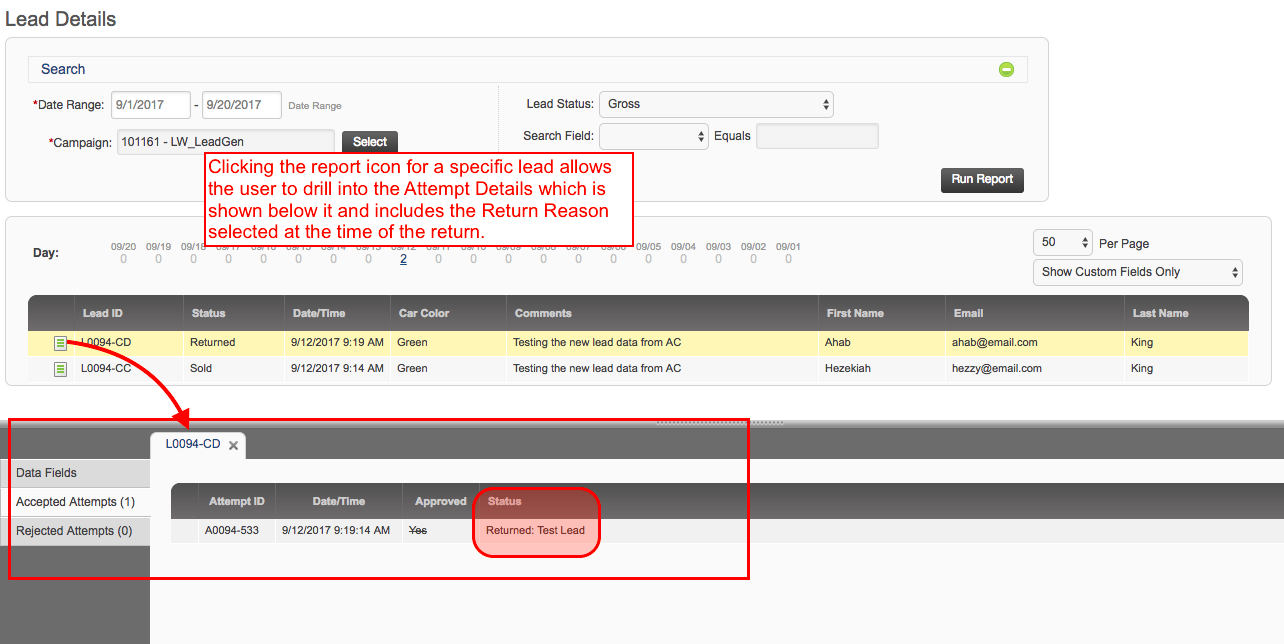Select the 'Sold' status cell
This screenshot has height=644, width=1284.
[201, 368]
